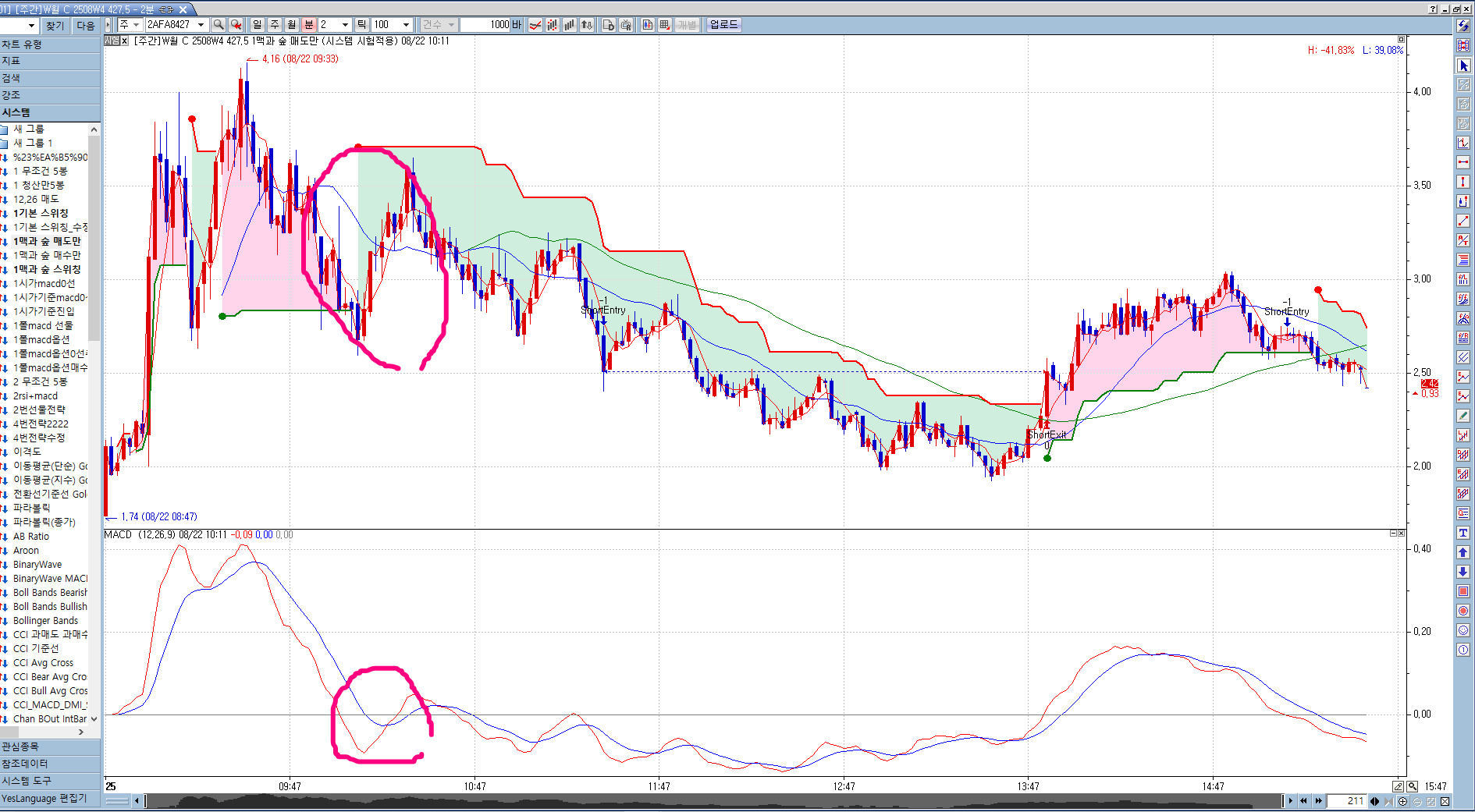1475x812 pixels.
Task: Click the 찾기 button
Action: click(55, 26)
